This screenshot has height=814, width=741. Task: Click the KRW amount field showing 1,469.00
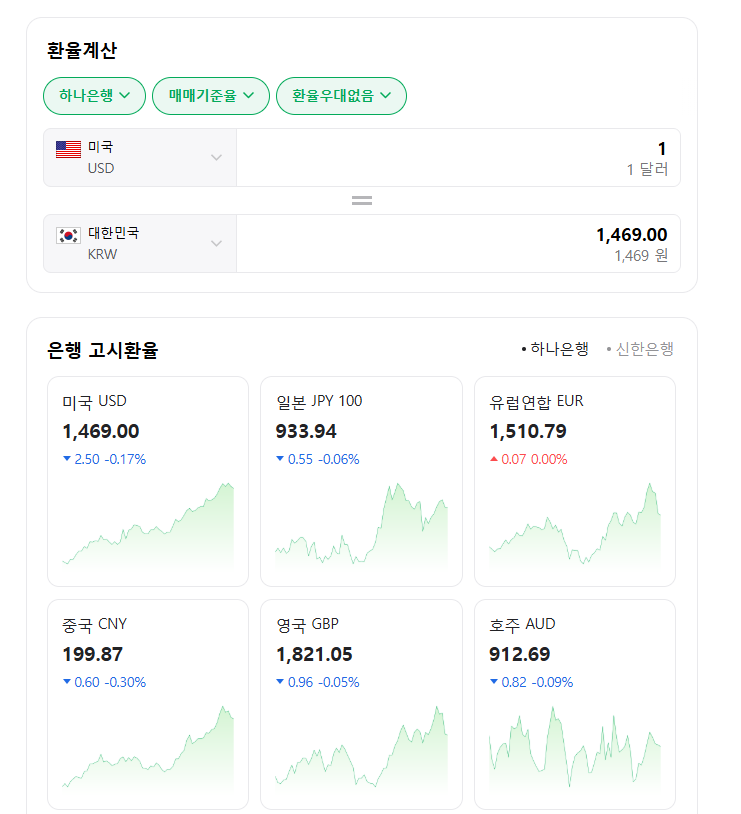click(x=458, y=236)
